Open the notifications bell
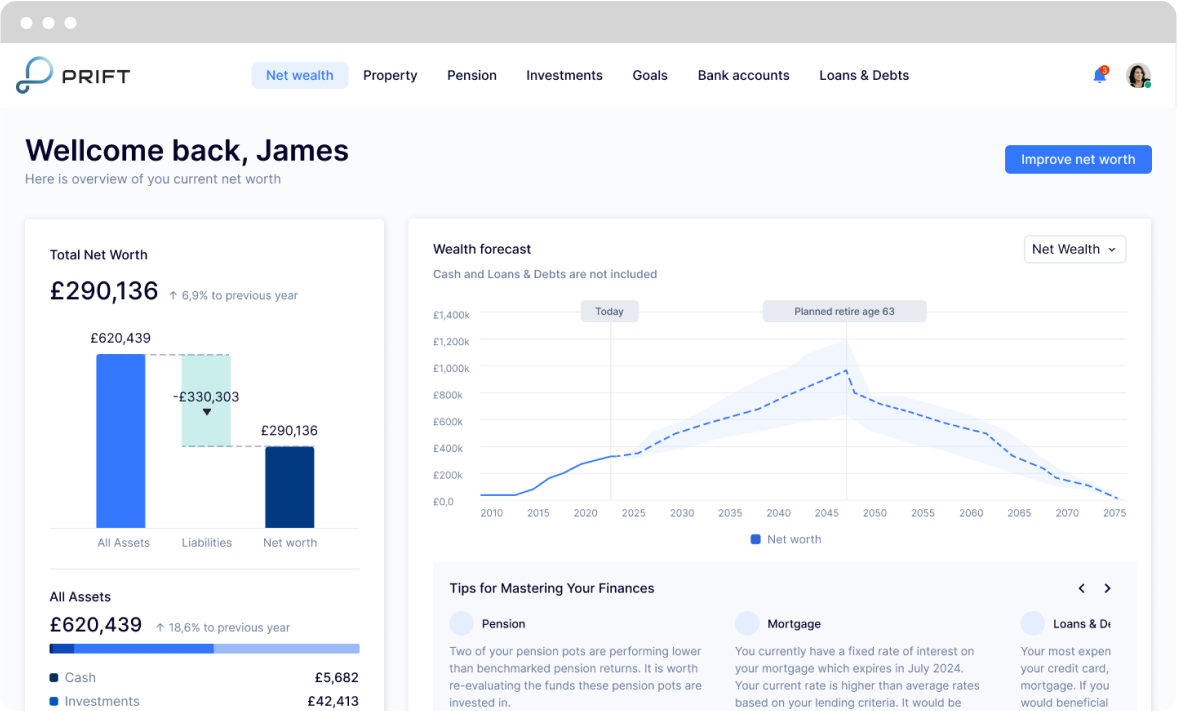 [1099, 75]
